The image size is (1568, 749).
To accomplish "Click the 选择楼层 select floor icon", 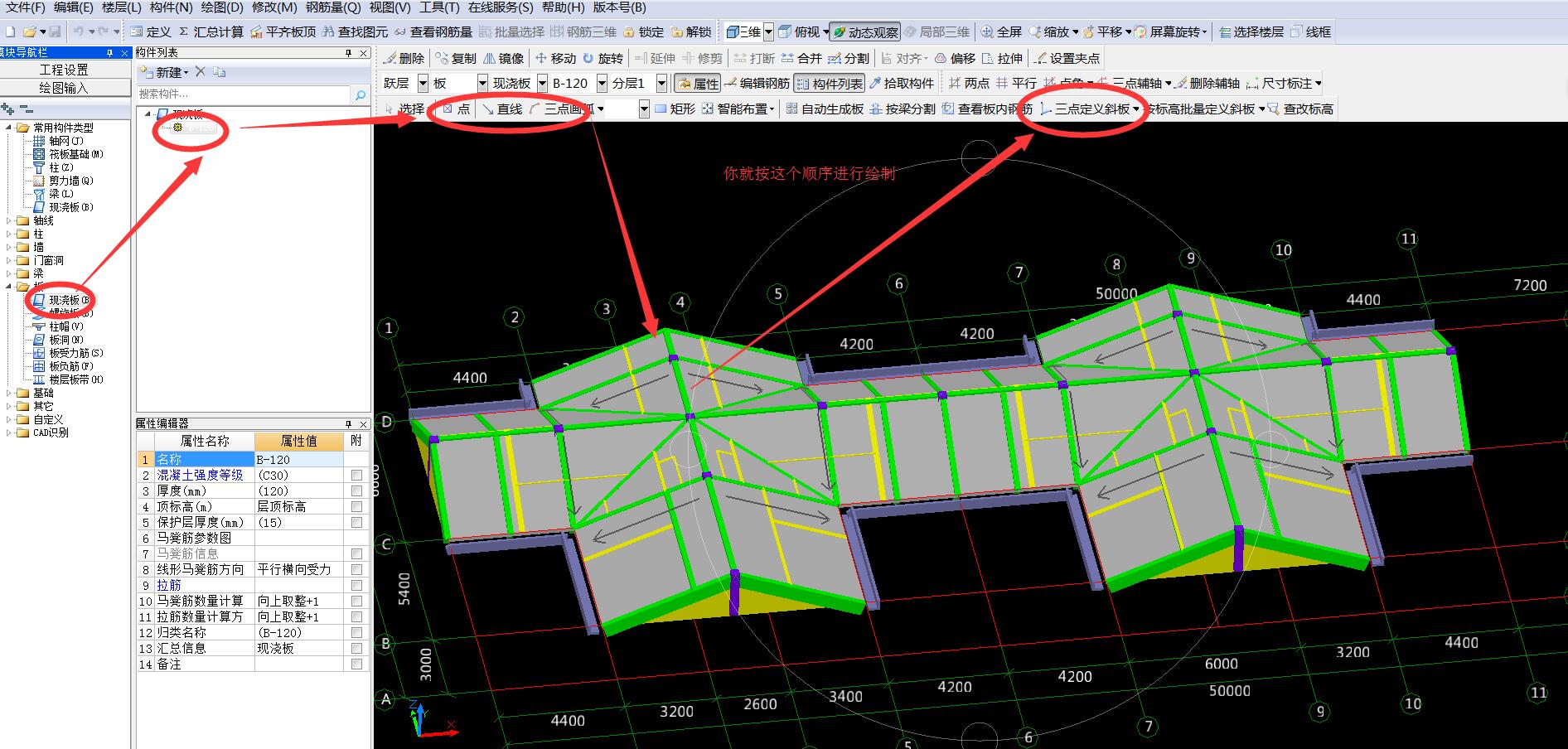I will 1251,31.
